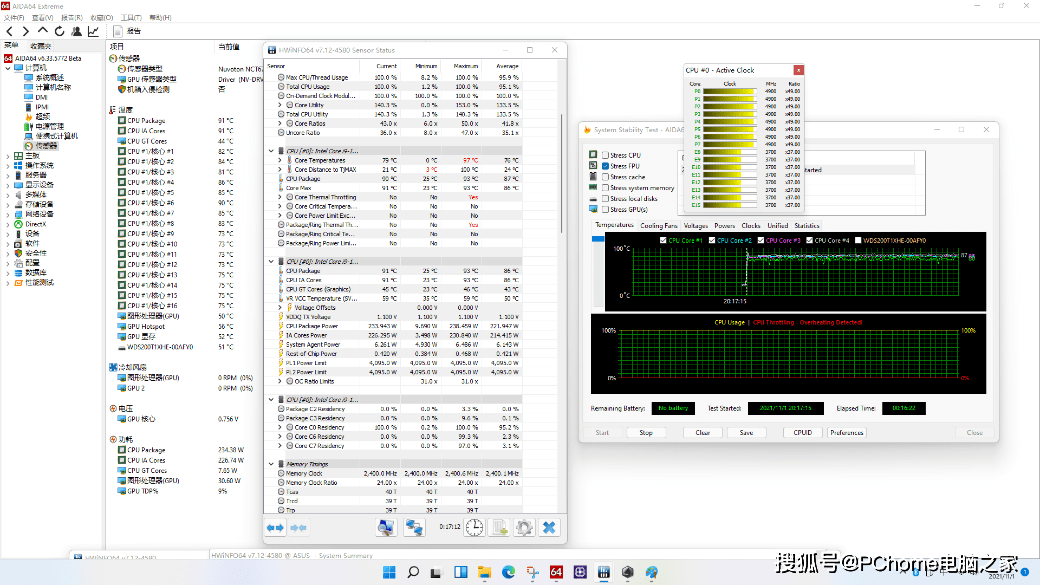Image resolution: width=1040 pixels, height=585 pixels.
Task: Select 系统概述 in the AIDA64 tree
Action: (50, 78)
